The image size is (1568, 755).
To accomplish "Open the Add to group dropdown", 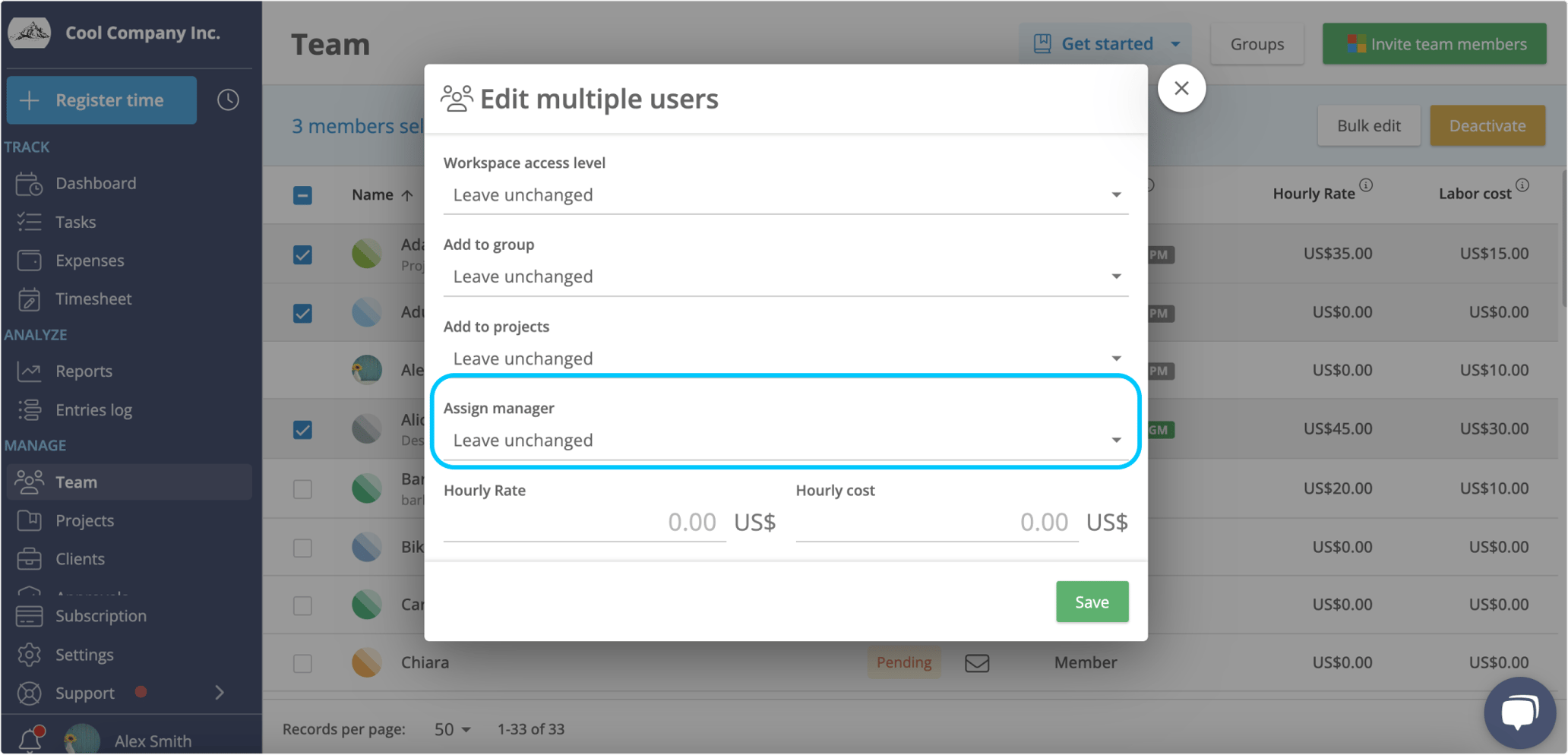I will [x=786, y=276].
